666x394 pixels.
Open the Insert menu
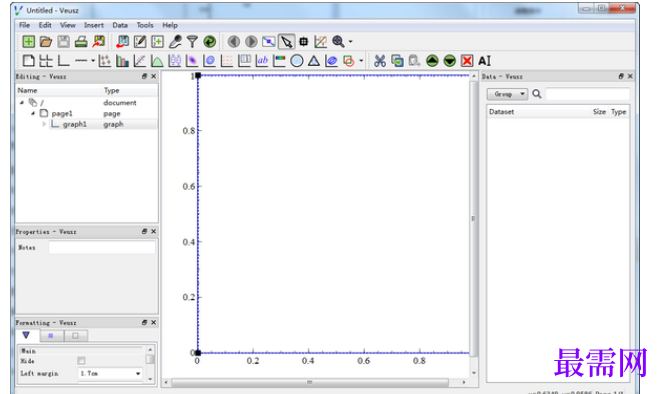pos(93,25)
